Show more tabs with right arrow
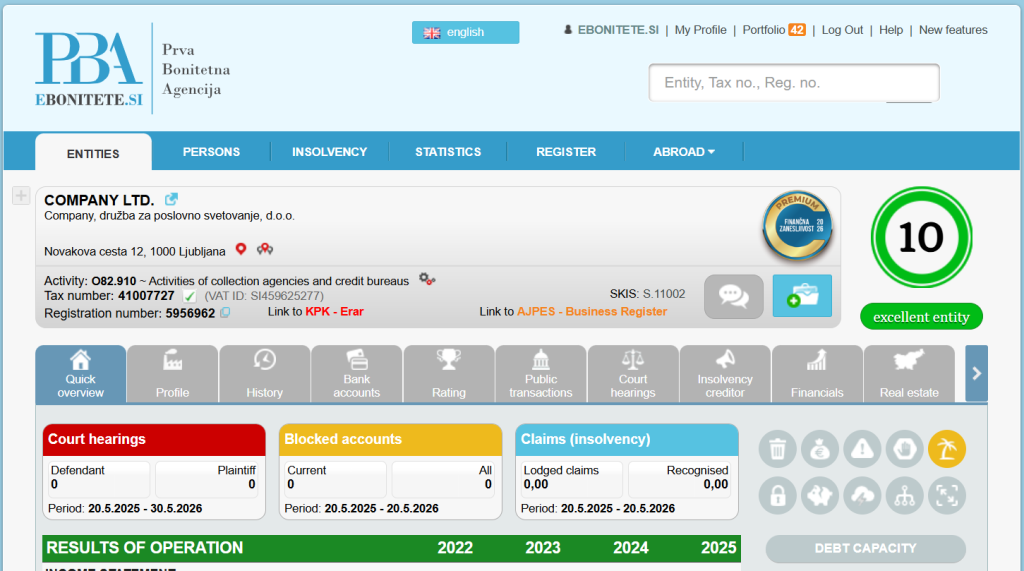This screenshot has width=1024, height=571. tap(976, 373)
